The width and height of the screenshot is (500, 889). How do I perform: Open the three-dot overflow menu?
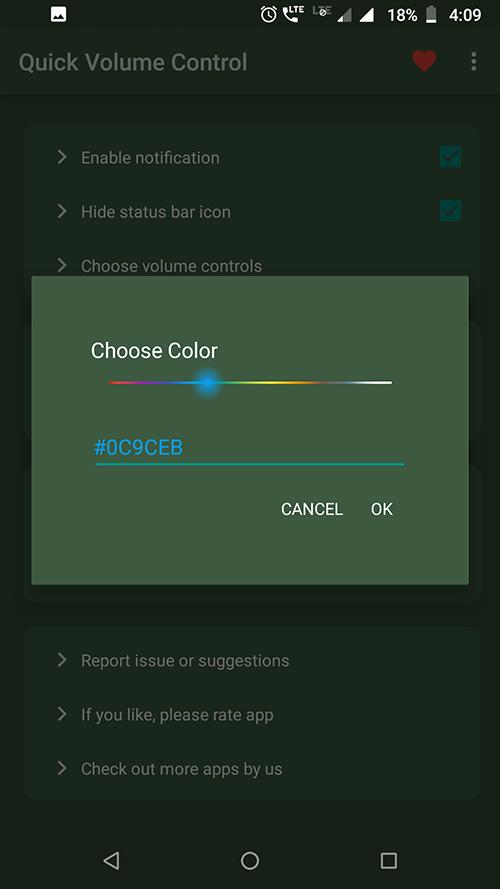pyautogui.click(x=474, y=61)
